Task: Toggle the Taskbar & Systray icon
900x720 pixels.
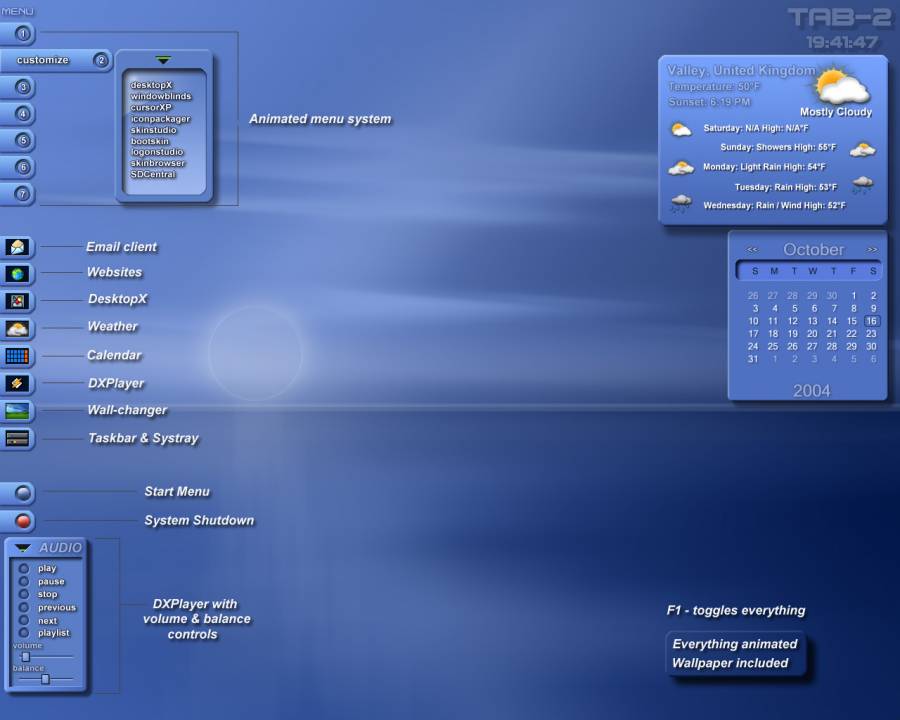Action: pos(18,438)
